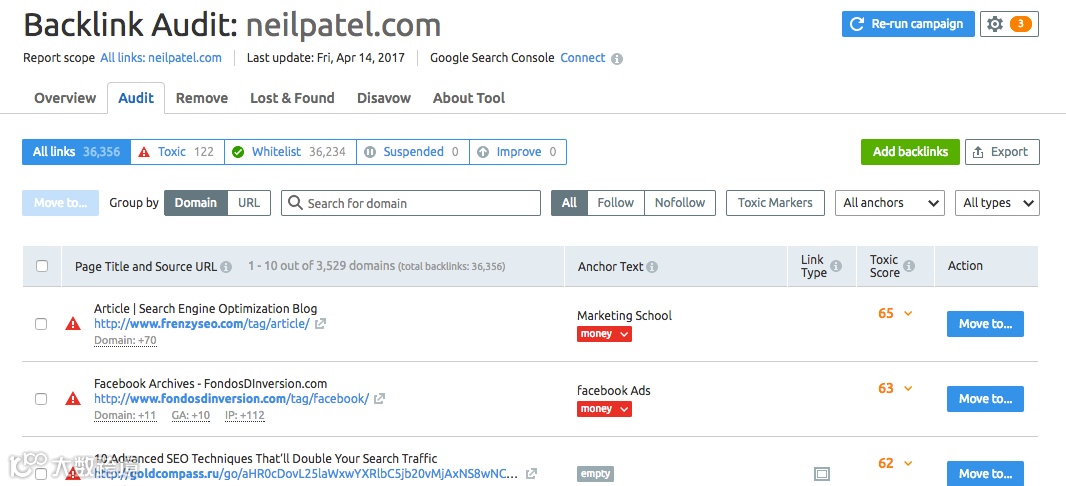Check the fondosdinversion.com row checkbox
Image resolution: width=1066 pixels, height=486 pixels.
pos(41,399)
